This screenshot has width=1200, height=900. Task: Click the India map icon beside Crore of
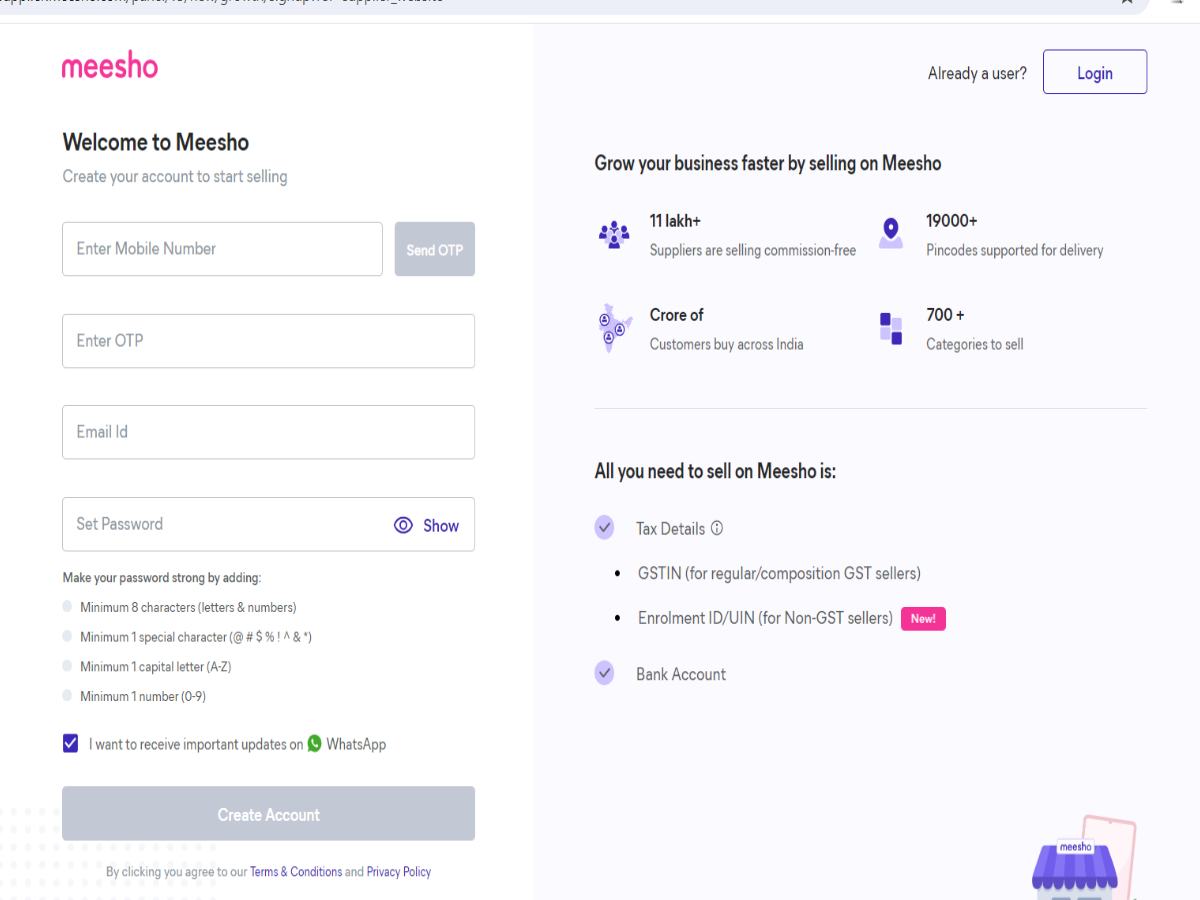point(612,325)
